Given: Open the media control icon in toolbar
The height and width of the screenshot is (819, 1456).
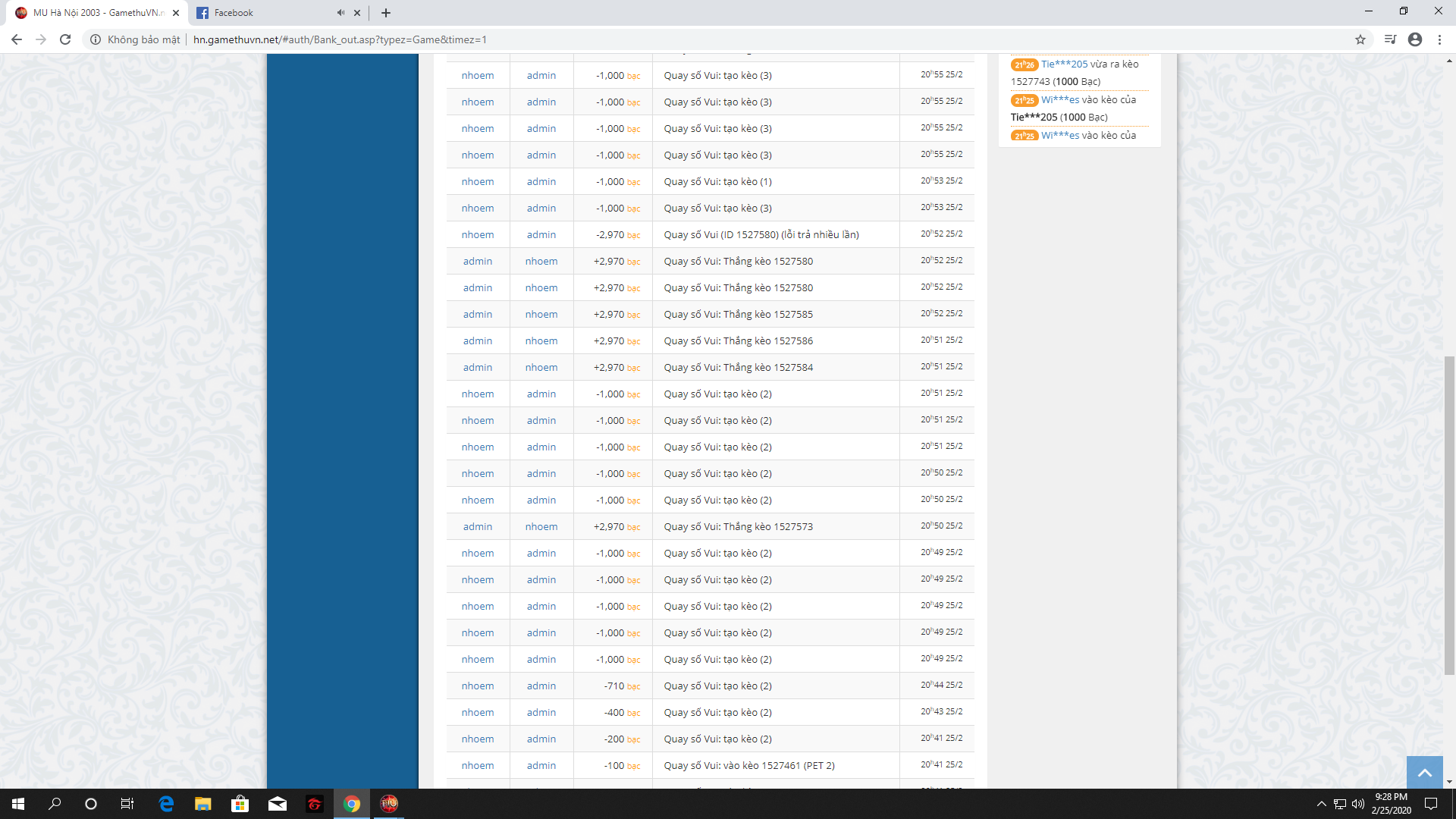Looking at the screenshot, I should coord(1390,39).
